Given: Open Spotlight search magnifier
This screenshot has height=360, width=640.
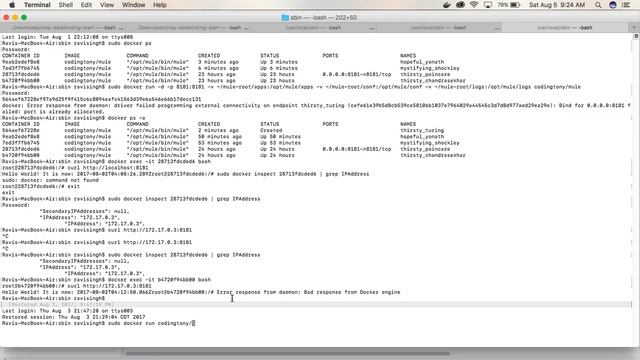Looking at the screenshot, I should (x=598, y=5).
